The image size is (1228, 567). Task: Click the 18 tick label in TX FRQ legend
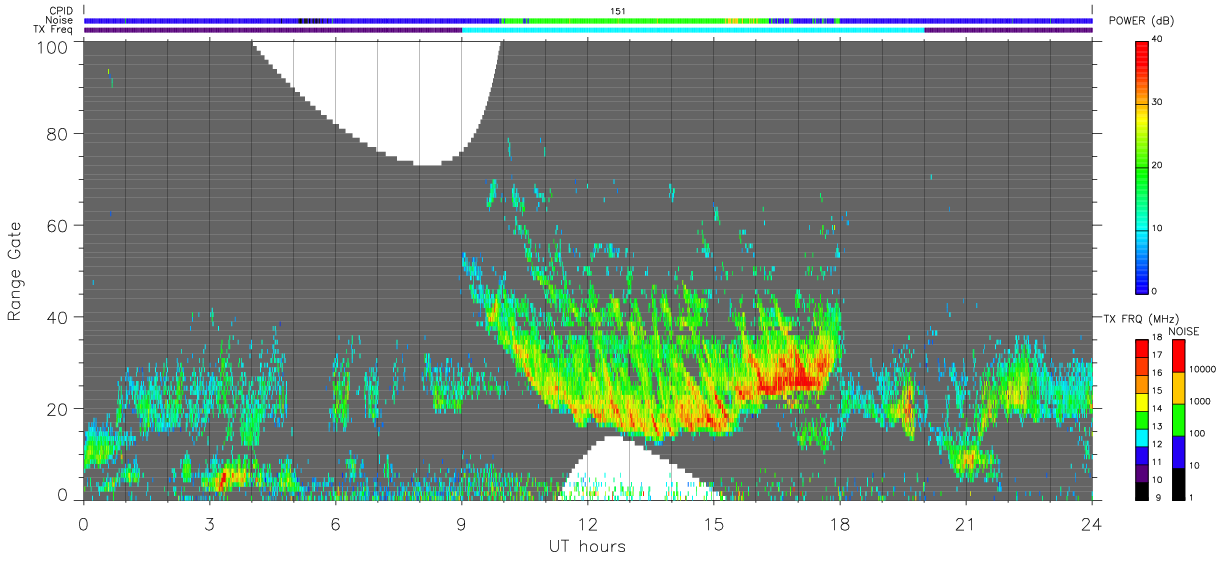pos(1157,337)
